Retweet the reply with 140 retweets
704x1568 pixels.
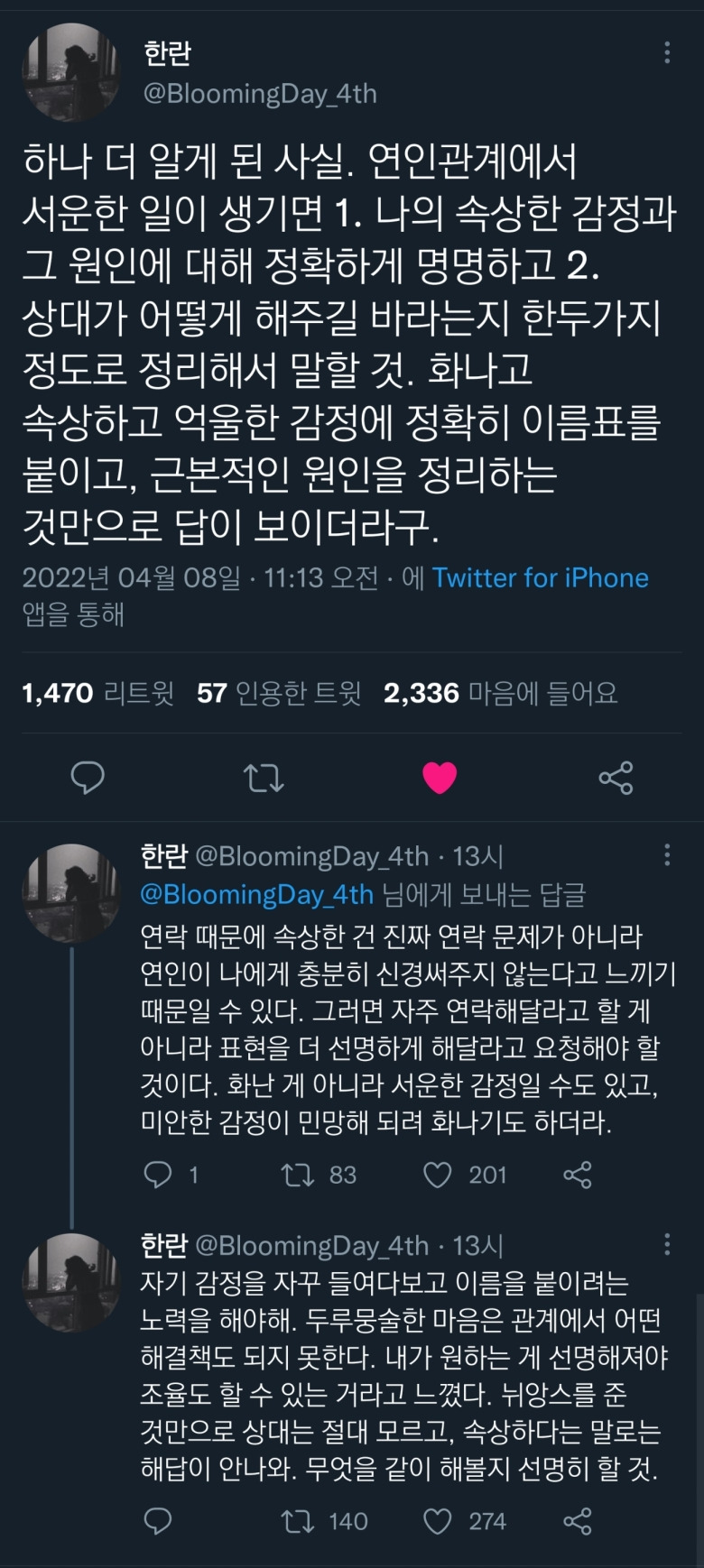tap(298, 1521)
